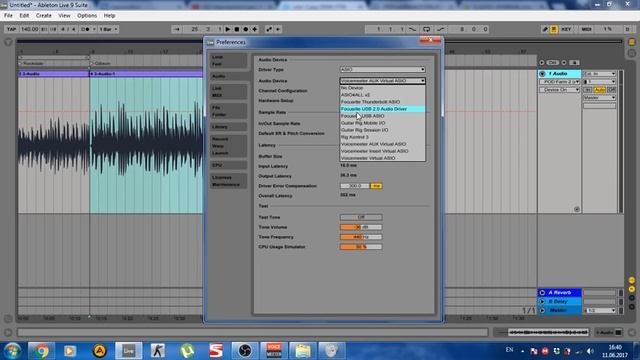
Task: Click the Arrangement Record button
Action: (x=246, y=29)
